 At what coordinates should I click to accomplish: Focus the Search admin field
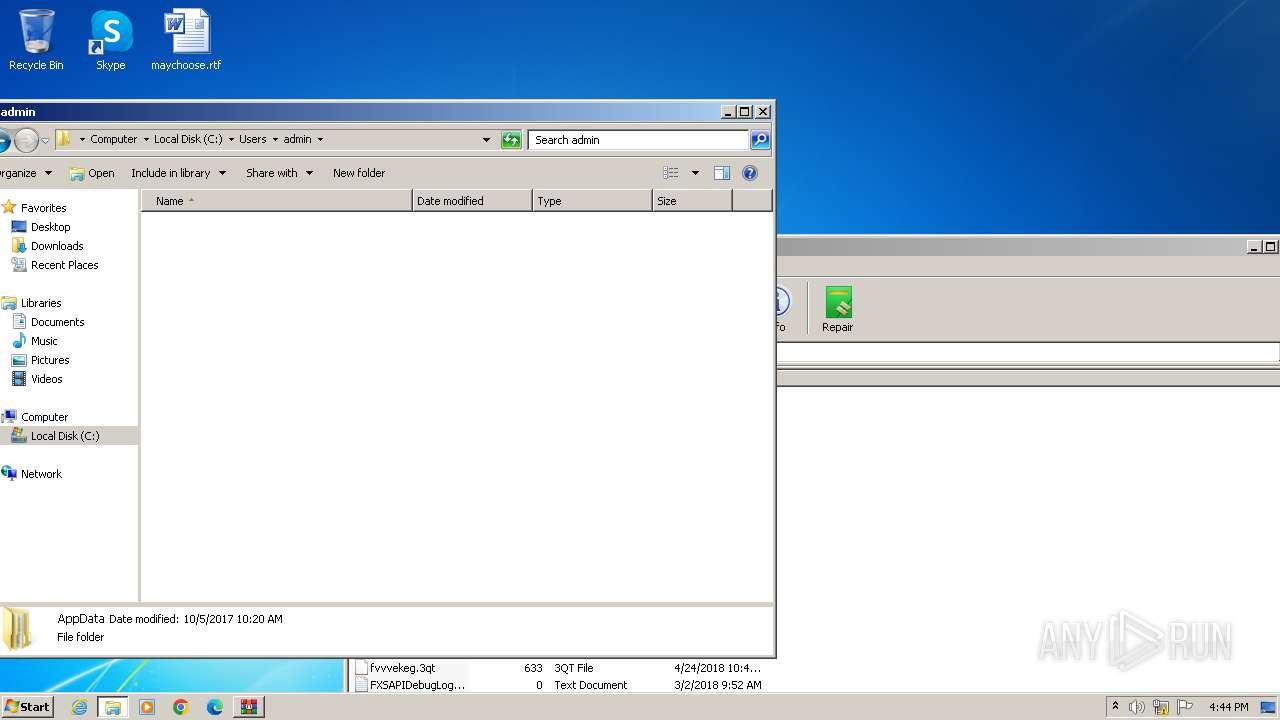(x=638, y=140)
